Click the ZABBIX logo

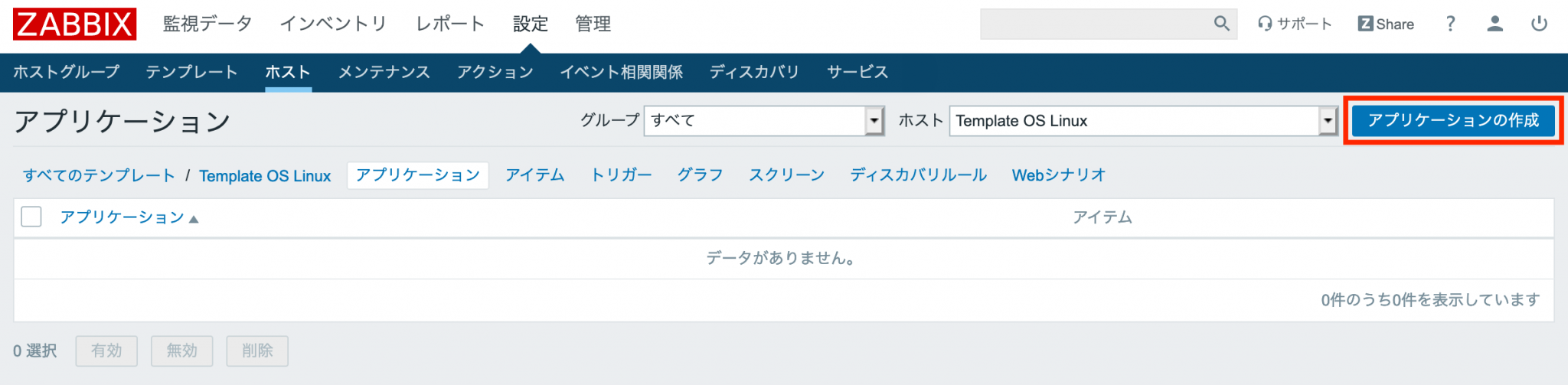pos(74,24)
